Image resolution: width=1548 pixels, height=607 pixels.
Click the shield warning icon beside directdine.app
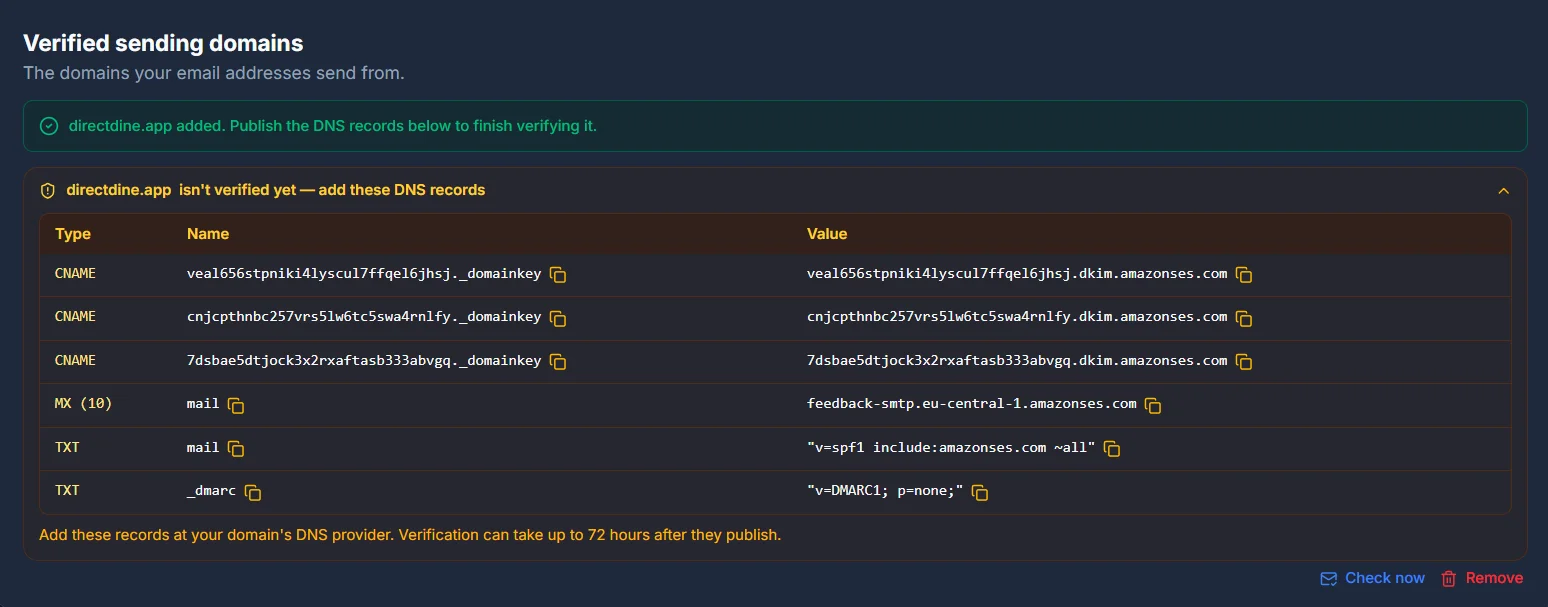click(x=47, y=190)
